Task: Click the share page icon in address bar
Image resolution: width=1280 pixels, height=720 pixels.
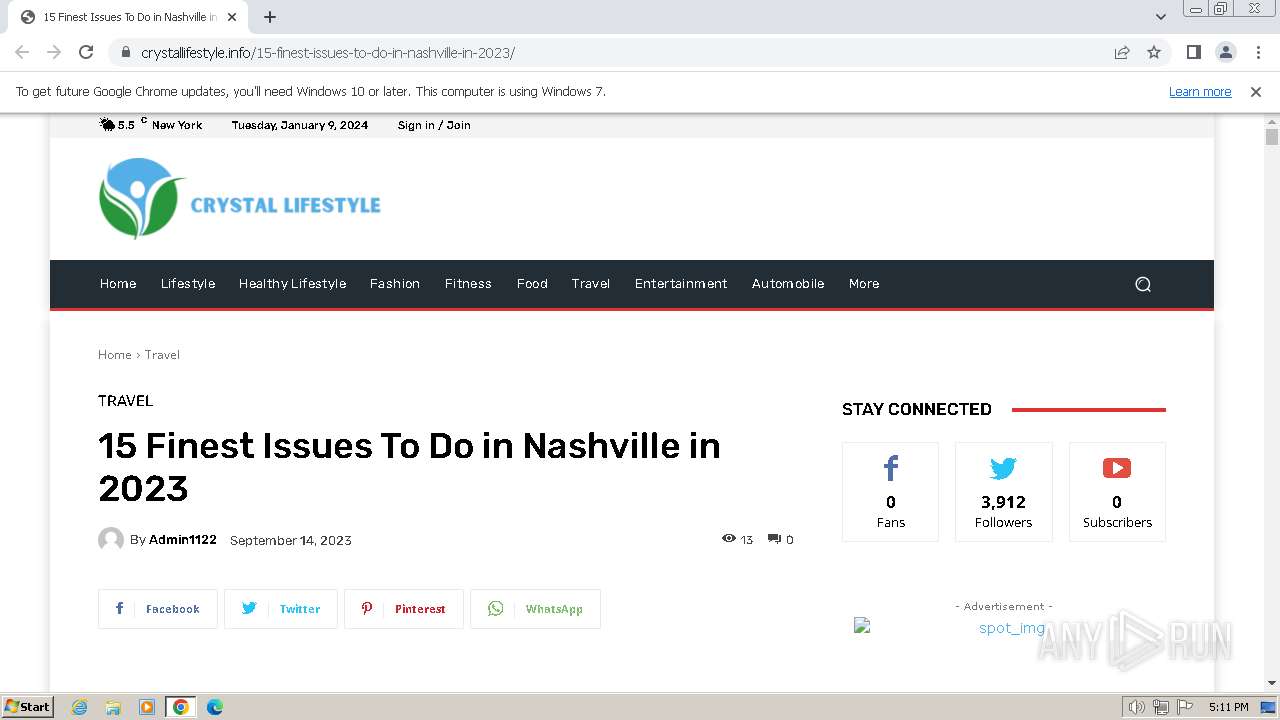Action: [x=1122, y=52]
